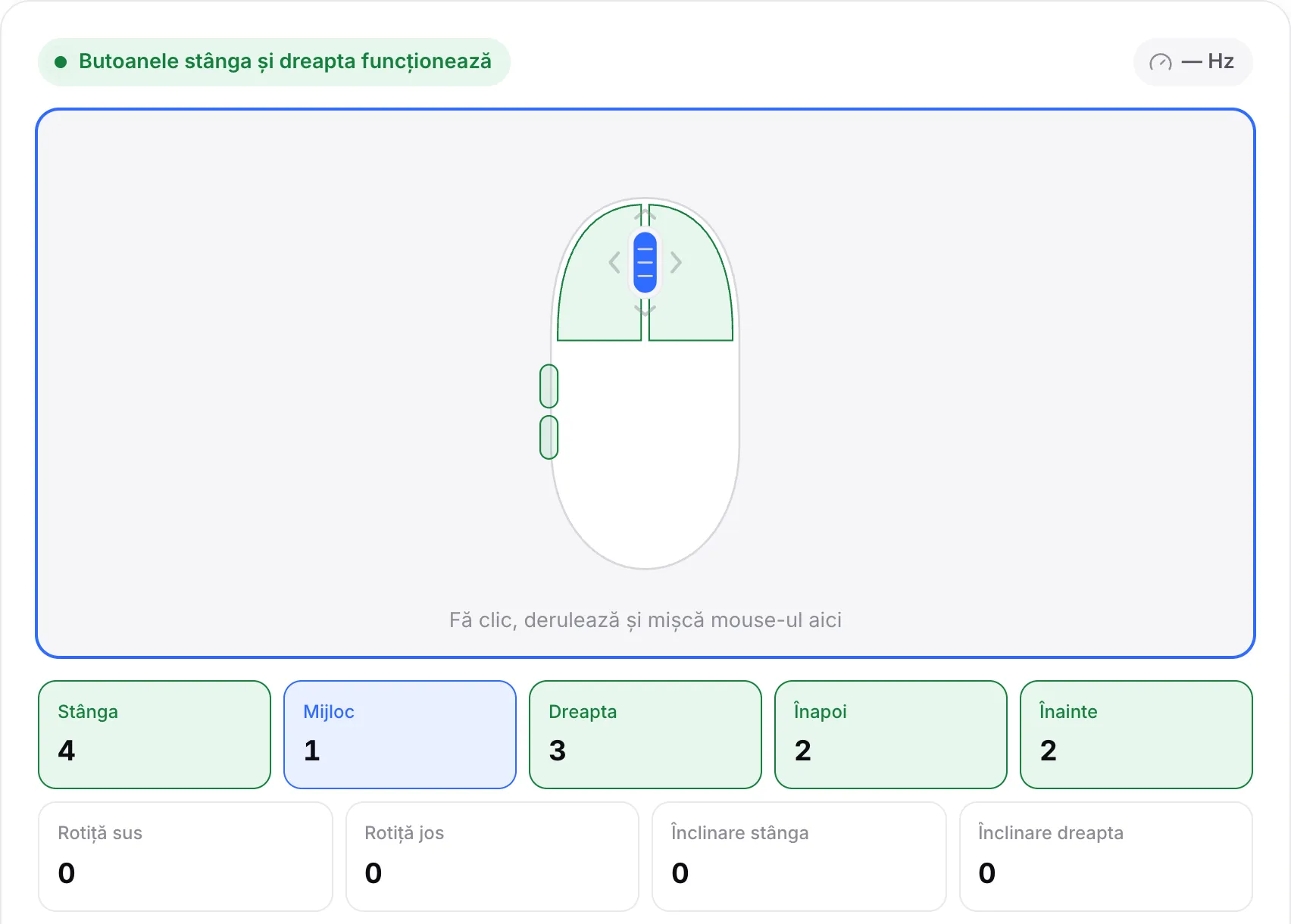Select the Dreapta counter card
The height and width of the screenshot is (924, 1291).
645,735
